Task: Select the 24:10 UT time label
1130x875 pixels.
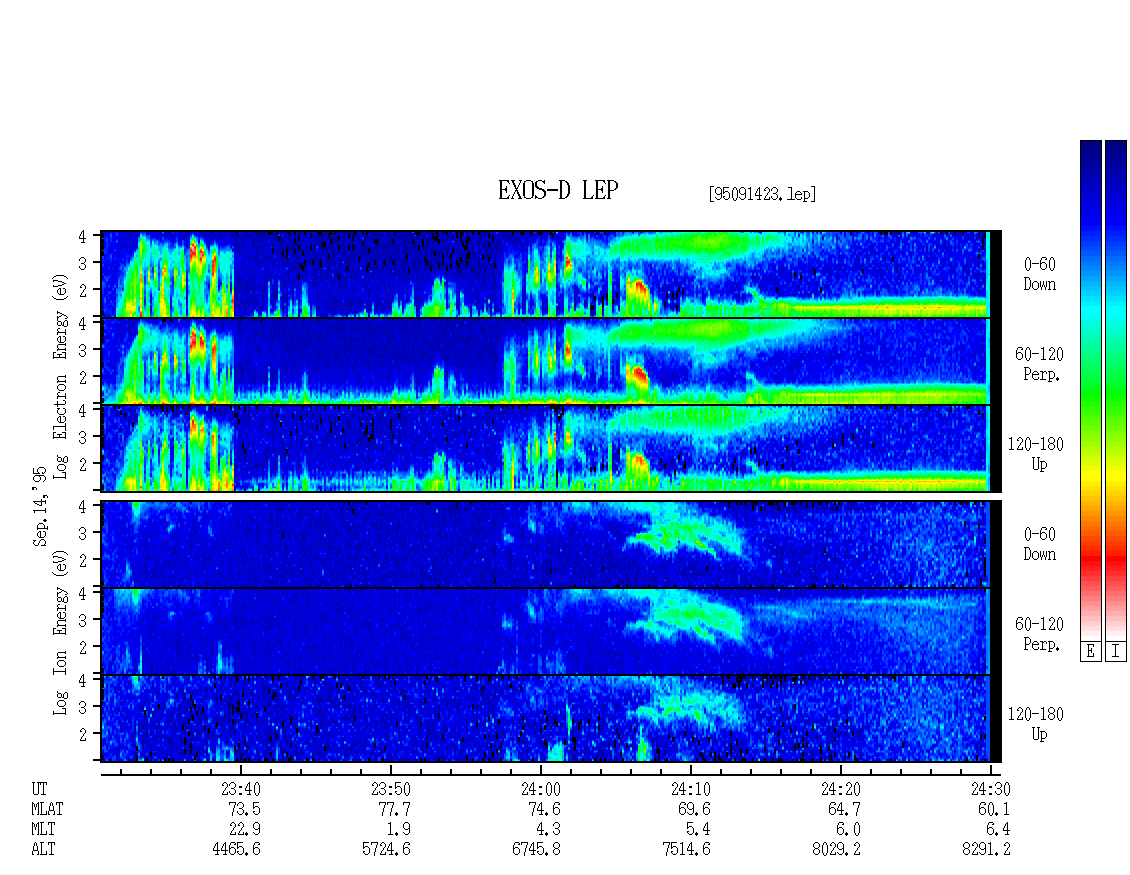Action: point(690,789)
